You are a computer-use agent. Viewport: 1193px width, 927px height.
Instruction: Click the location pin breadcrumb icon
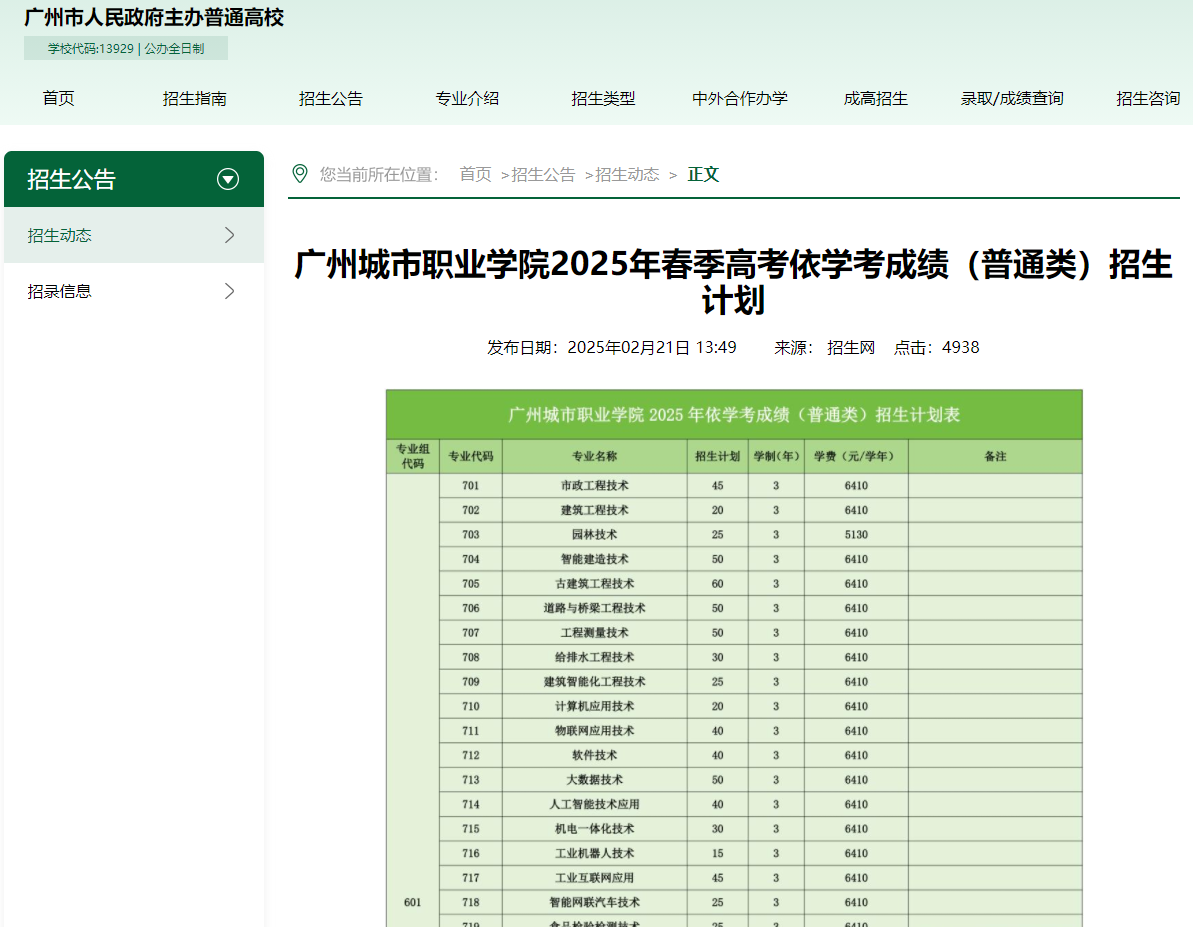299,173
